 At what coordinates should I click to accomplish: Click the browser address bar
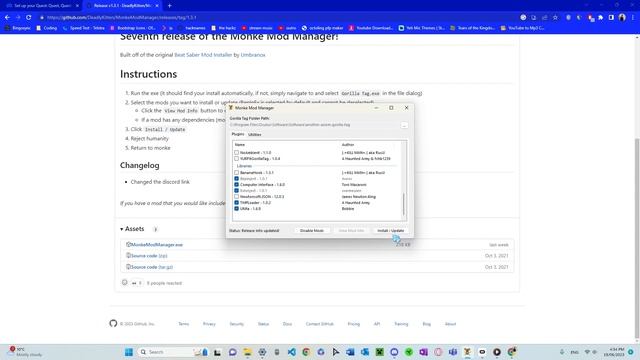point(278,18)
